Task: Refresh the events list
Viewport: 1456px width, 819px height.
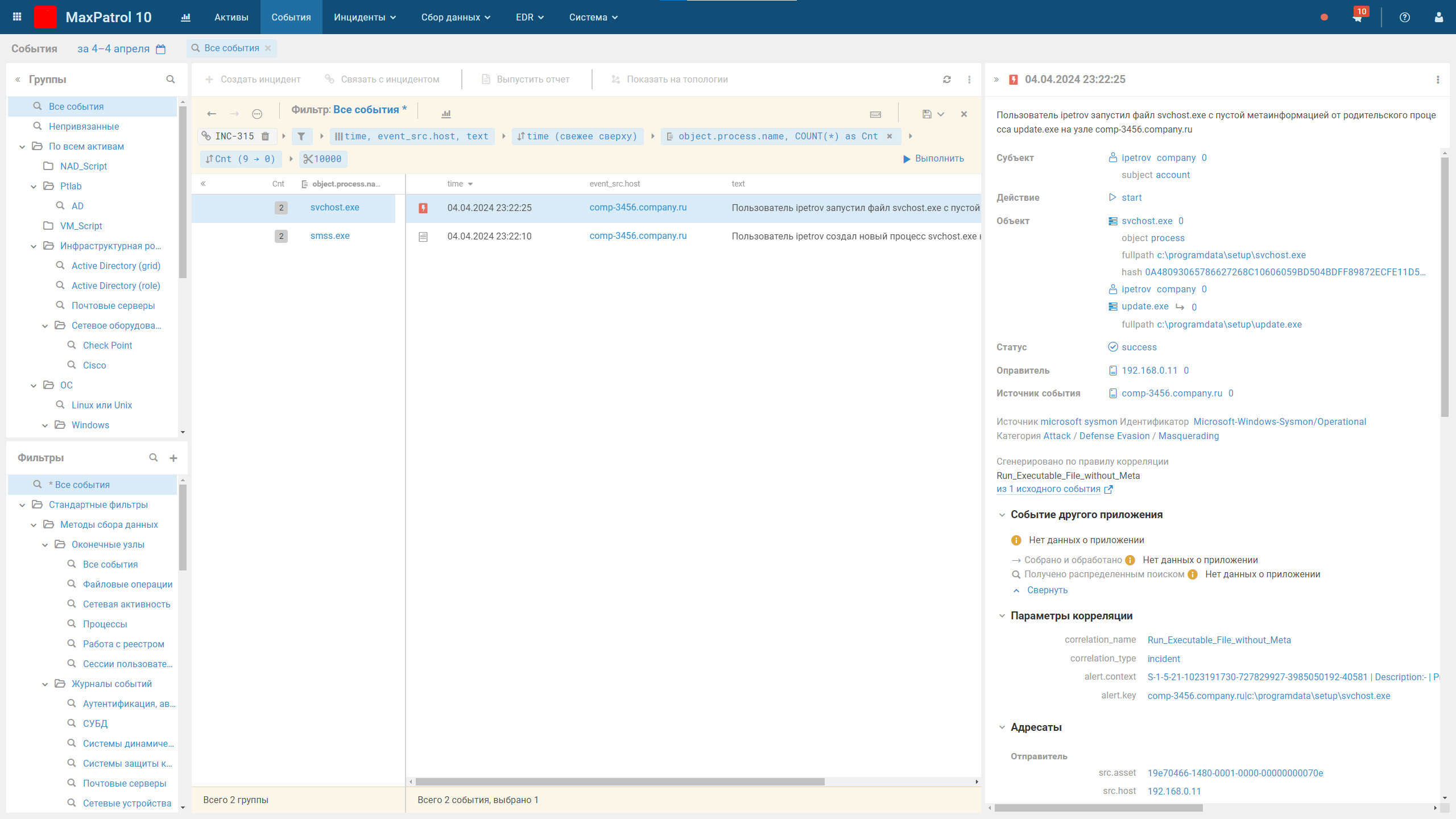Action: click(x=947, y=79)
